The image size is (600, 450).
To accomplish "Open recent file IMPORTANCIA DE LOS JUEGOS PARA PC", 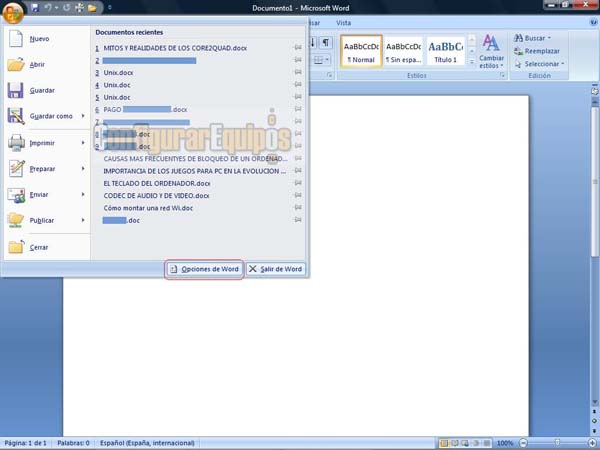I will (x=195, y=171).
